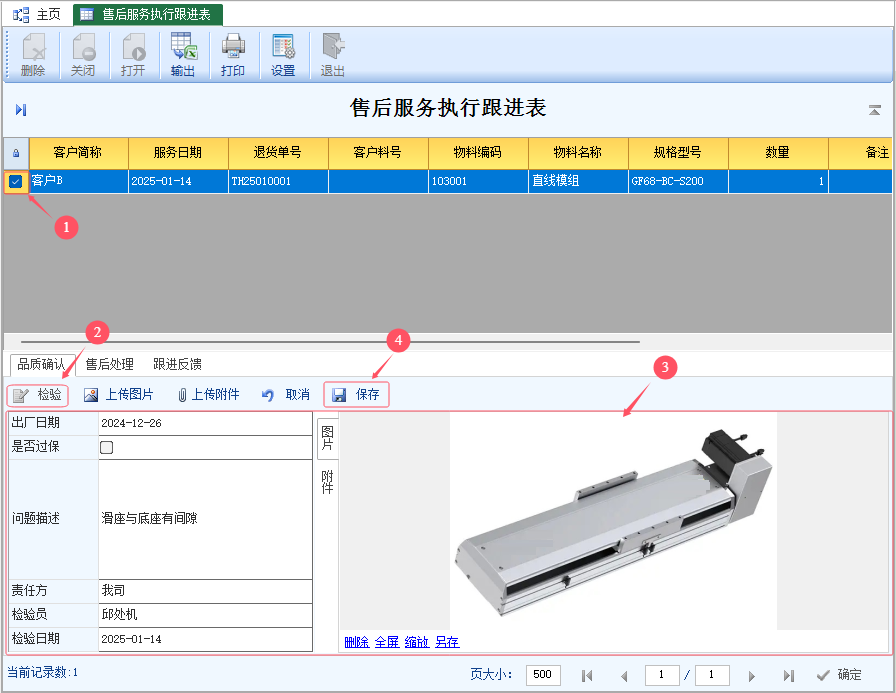Click the 客户料号 column header
Screen dimensions: 896x693
pos(378,153)
